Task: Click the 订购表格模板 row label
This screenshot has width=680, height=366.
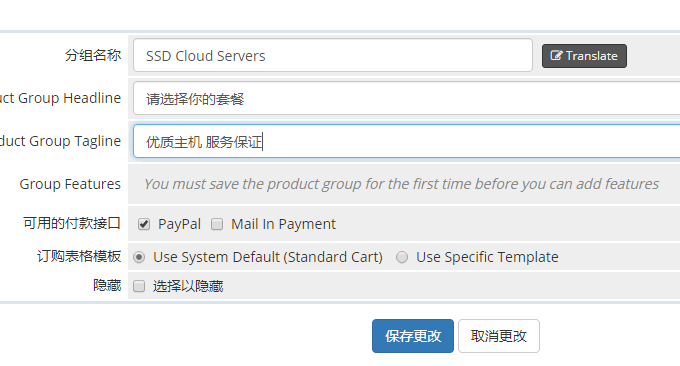Action: tap(79, 256)
